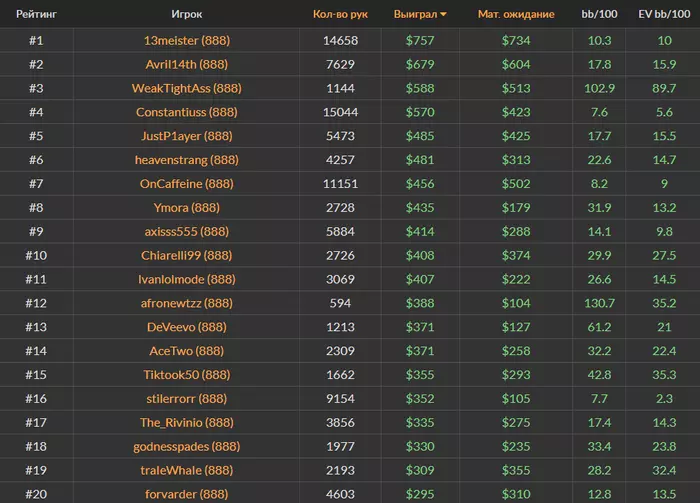
Task: Open player afronewtzz (888) profile
Action: point(187,303)
